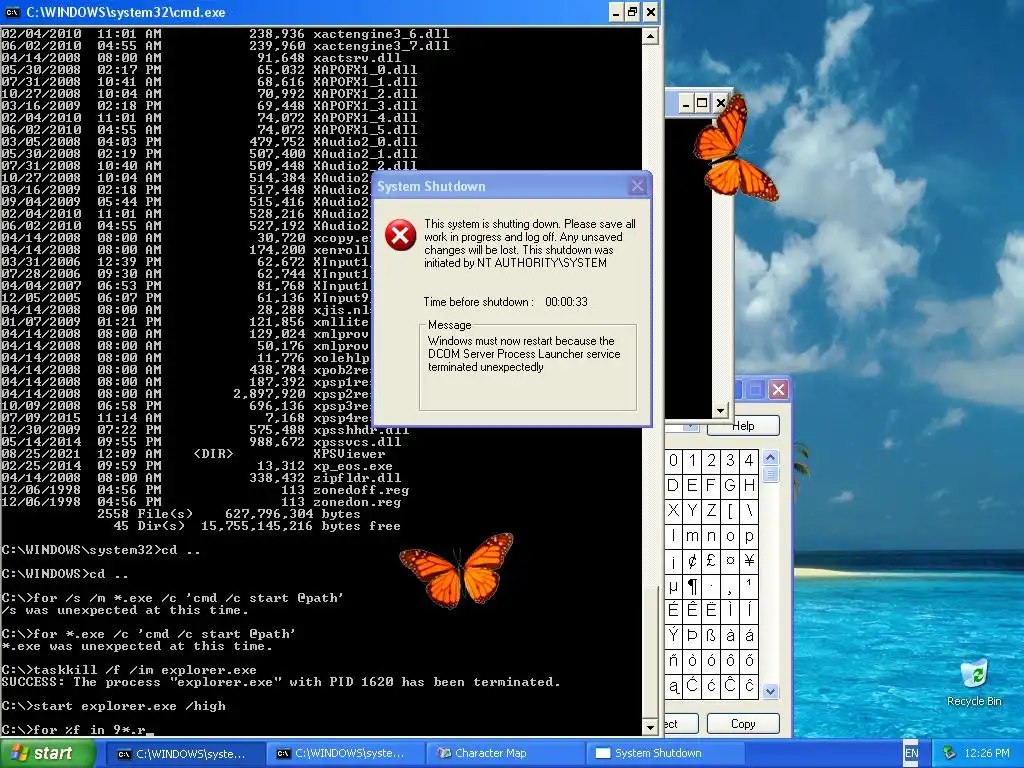Select the ñ character in Character Map
Viewport: 1024px width, 768px height.
(x=673, y=660)
